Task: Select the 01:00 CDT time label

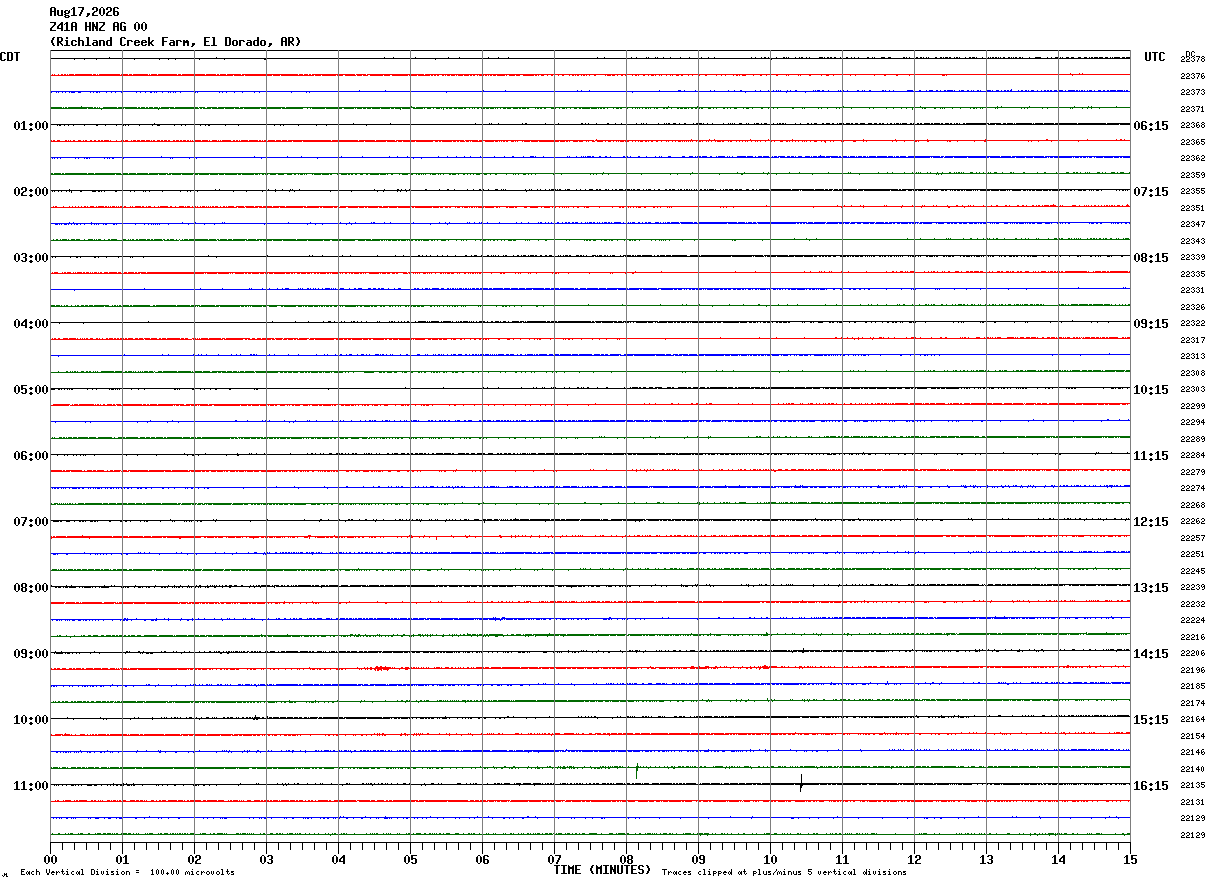Action: [x=31, y=126]
